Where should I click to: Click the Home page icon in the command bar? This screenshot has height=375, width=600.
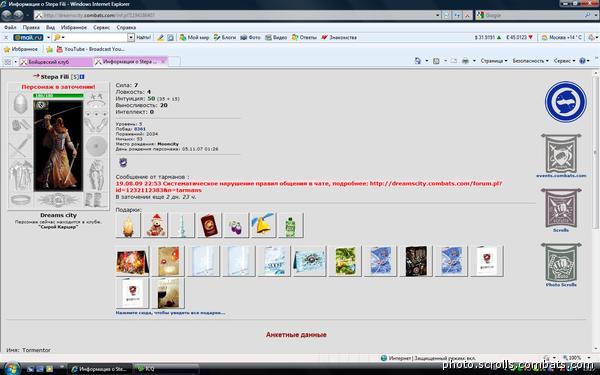click(417, 61)
